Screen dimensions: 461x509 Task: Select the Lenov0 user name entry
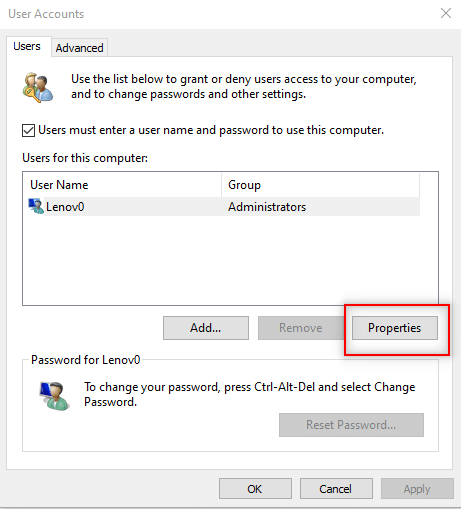coord(65,207)
